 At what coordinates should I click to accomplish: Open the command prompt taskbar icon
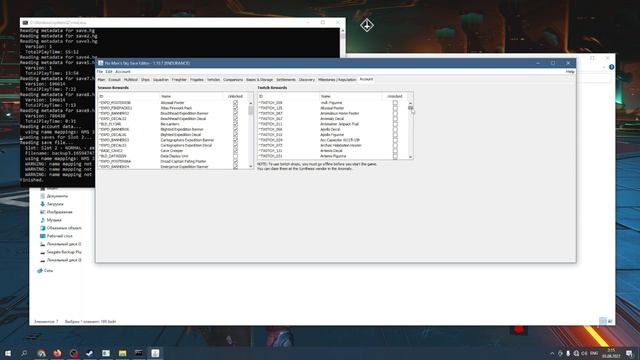(x=139, y=353)
